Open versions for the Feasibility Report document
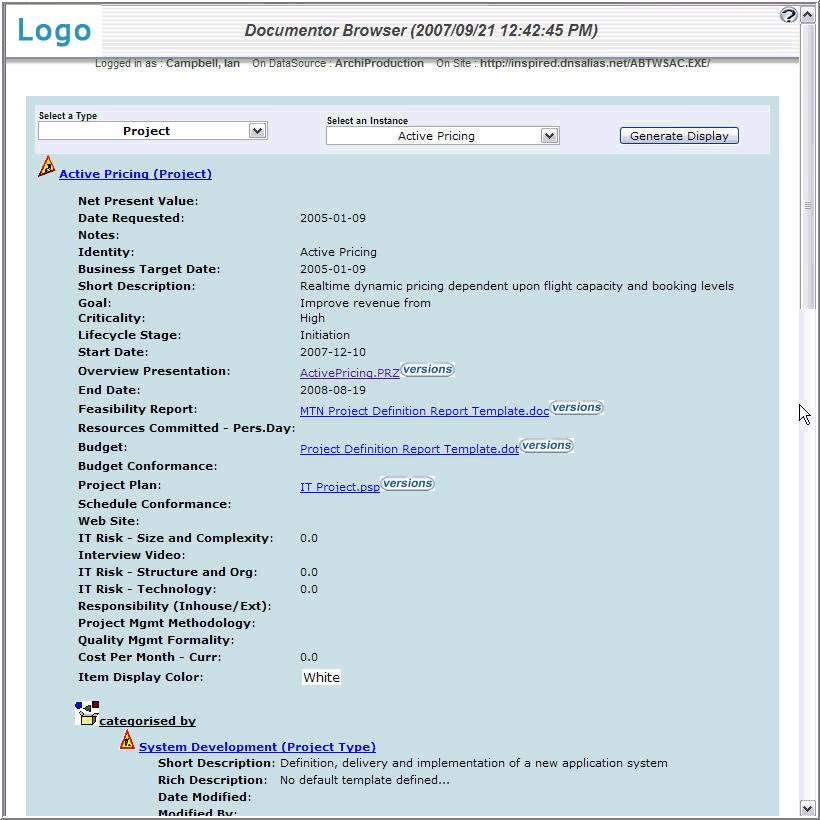 (x=576, y=407)
